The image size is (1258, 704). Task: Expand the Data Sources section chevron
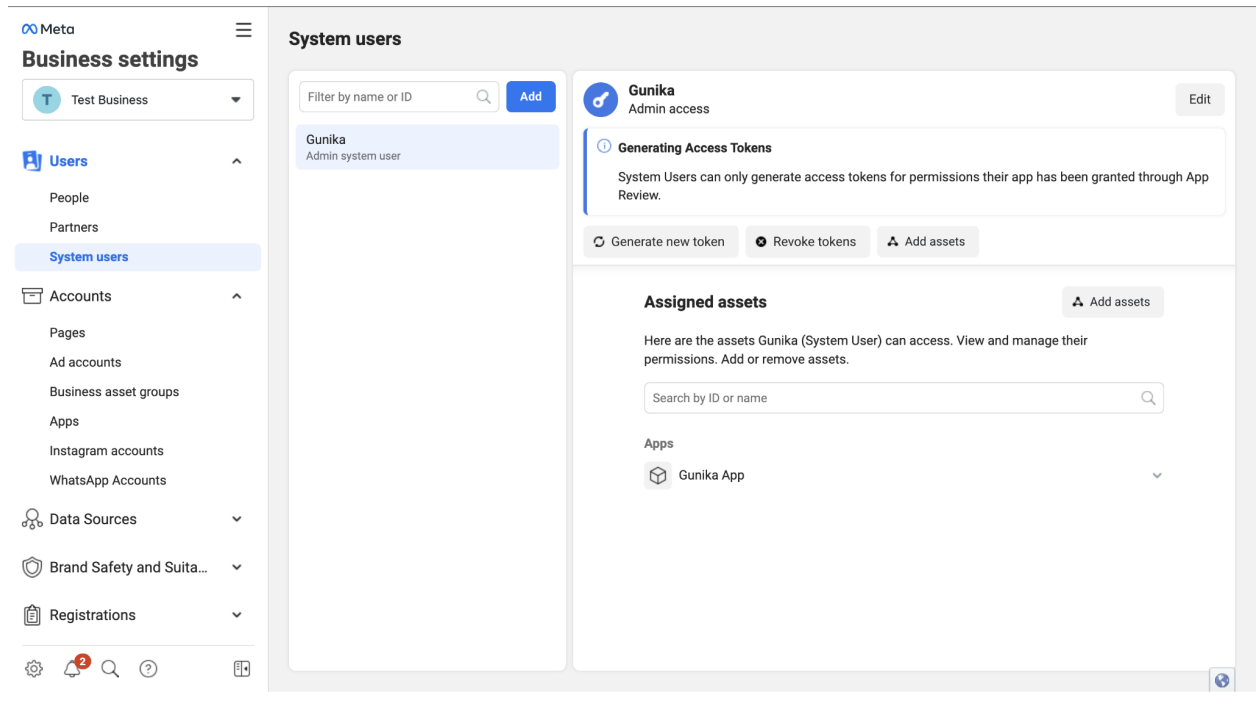point(237,519)
